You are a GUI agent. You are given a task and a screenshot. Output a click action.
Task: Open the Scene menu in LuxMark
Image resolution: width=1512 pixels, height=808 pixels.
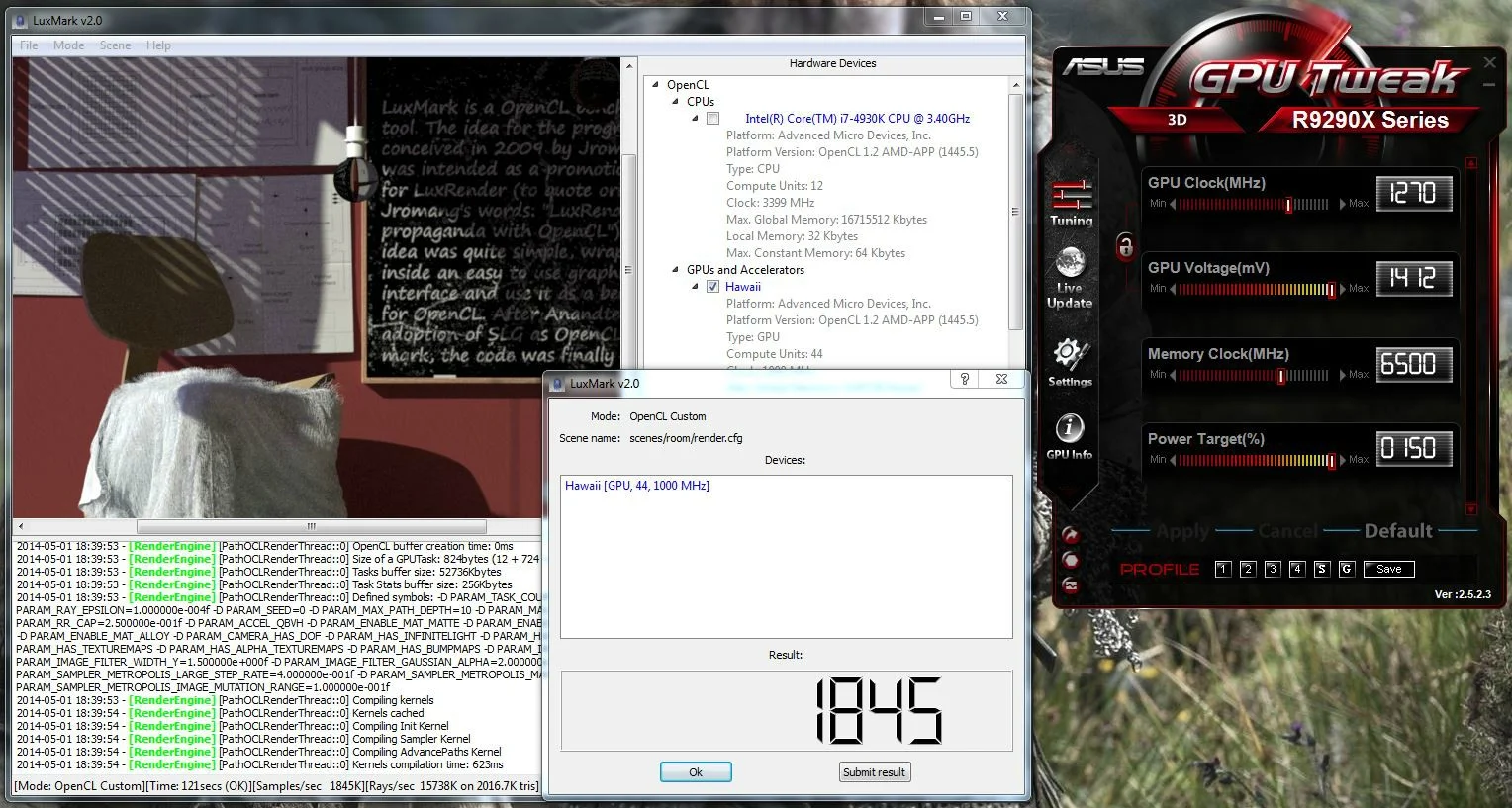click(115, 45)
